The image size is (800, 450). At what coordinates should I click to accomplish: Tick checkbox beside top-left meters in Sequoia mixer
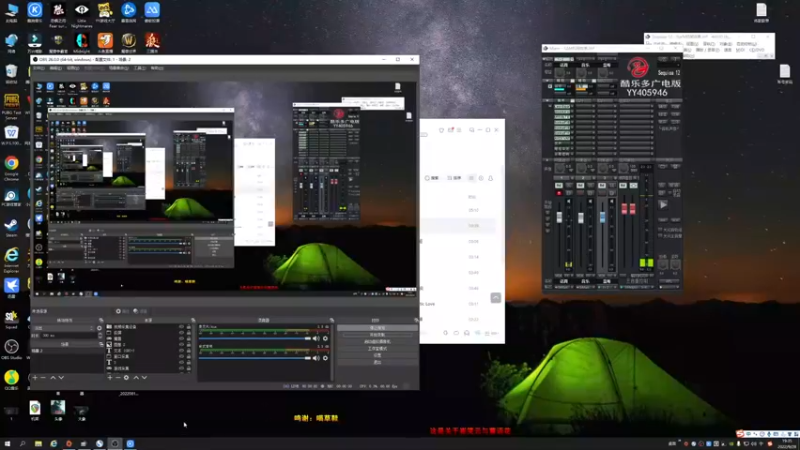coord(550,86)
